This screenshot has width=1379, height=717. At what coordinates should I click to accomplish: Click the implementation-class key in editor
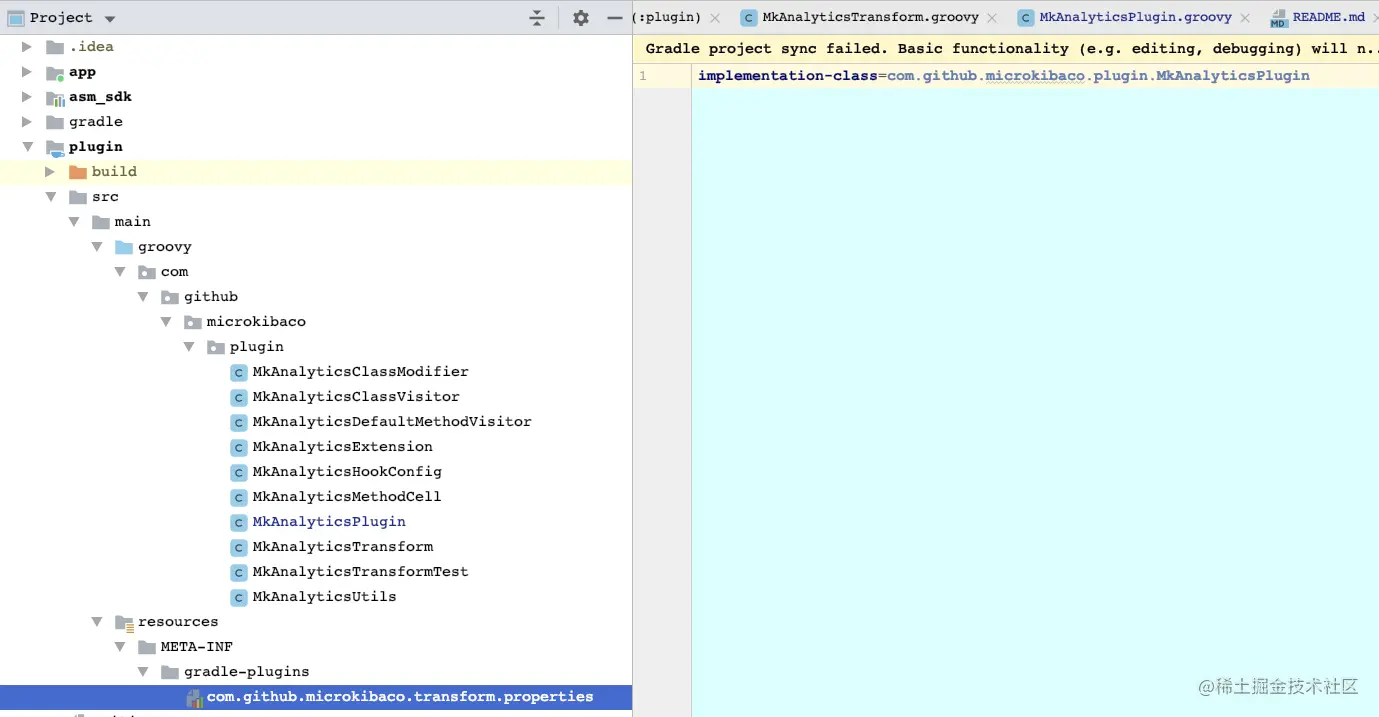[787, 76]
